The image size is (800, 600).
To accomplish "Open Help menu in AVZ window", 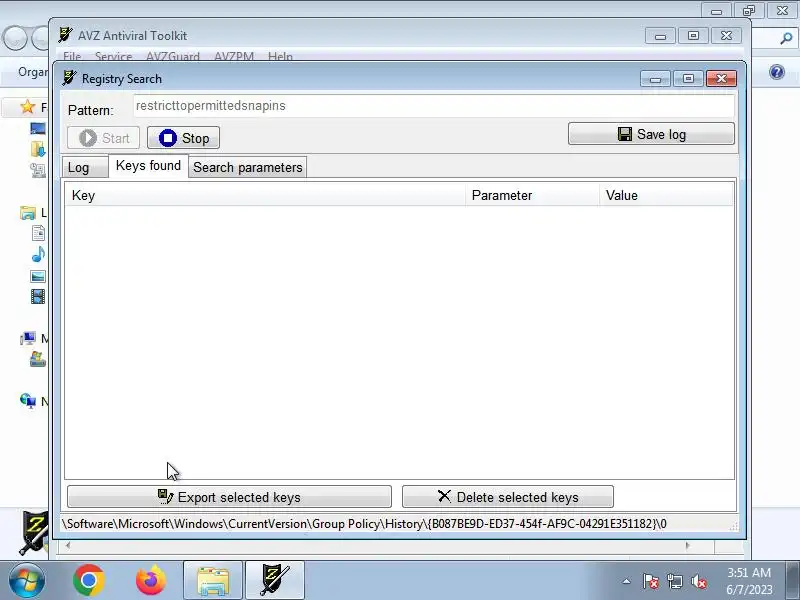I will pyautogui.click(x=280, y=56).
